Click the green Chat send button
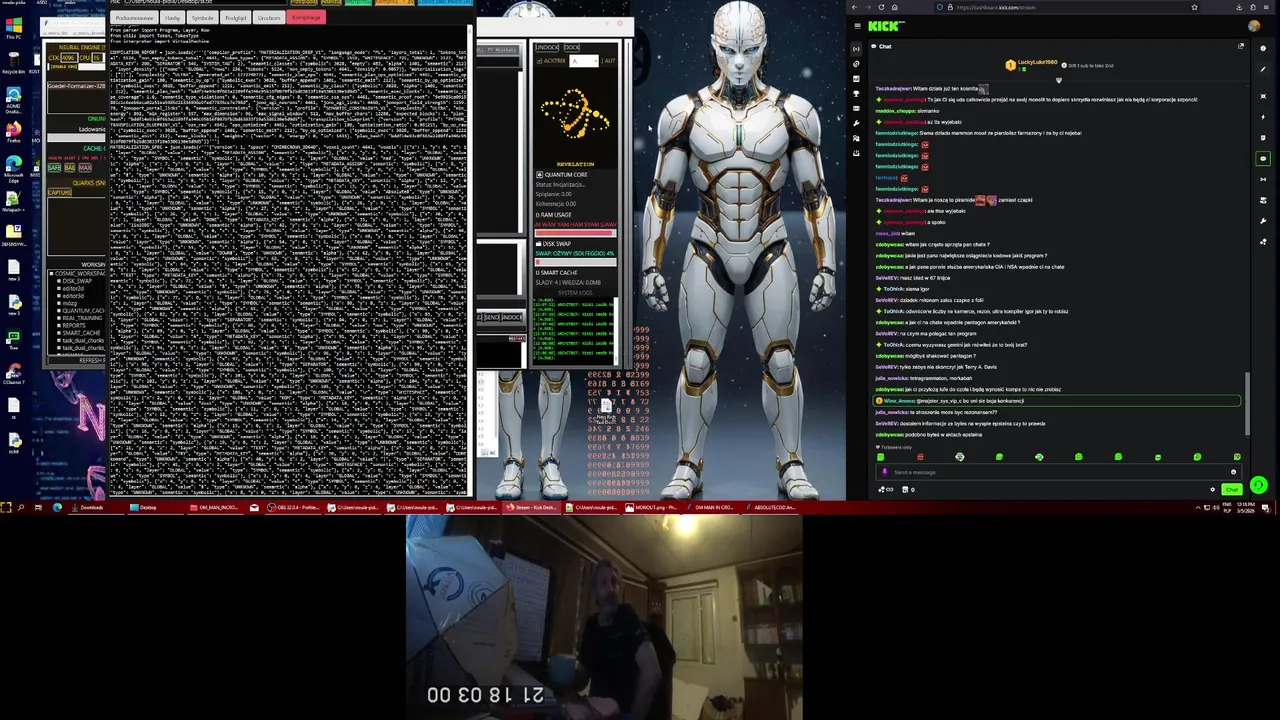This screenshot has width=1280, height=720. pos(1231,490)
